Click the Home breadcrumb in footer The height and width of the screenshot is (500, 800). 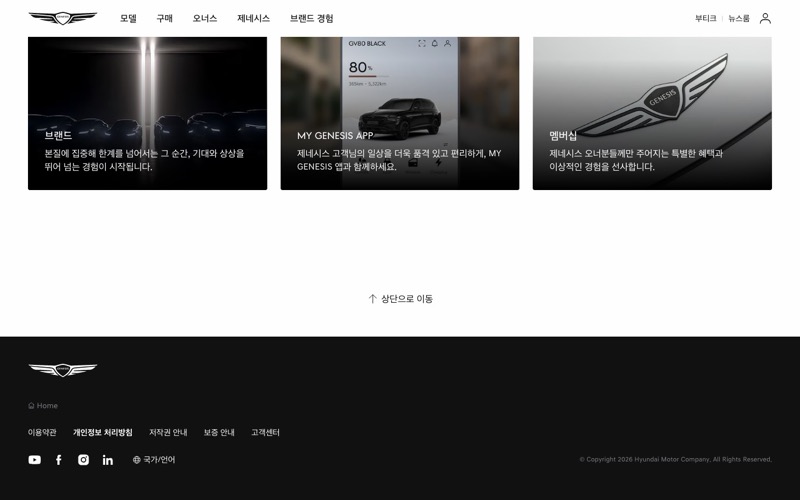coord(43,406)
